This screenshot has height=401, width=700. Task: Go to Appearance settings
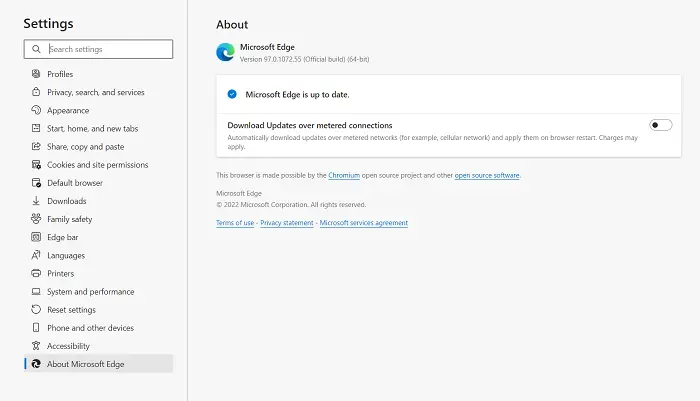click(98, 110)
